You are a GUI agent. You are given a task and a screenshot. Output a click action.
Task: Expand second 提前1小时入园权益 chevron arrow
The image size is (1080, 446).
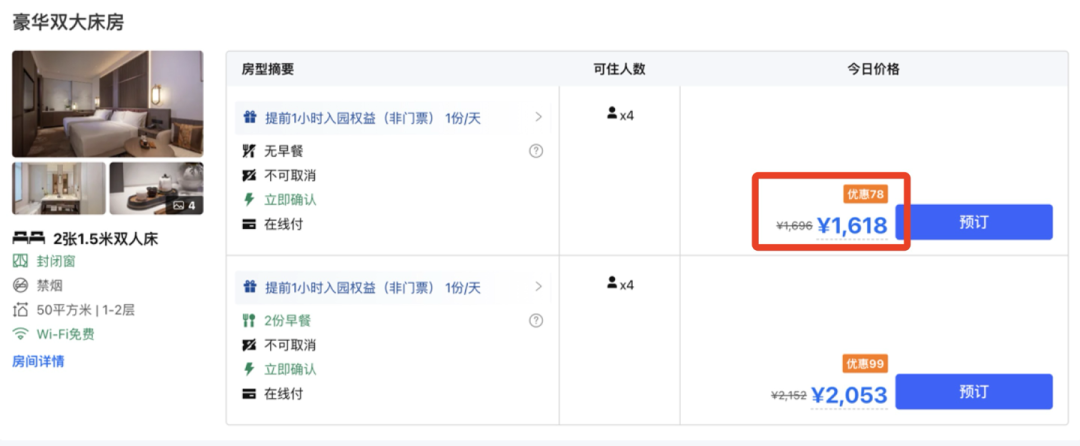coord(538,287)
